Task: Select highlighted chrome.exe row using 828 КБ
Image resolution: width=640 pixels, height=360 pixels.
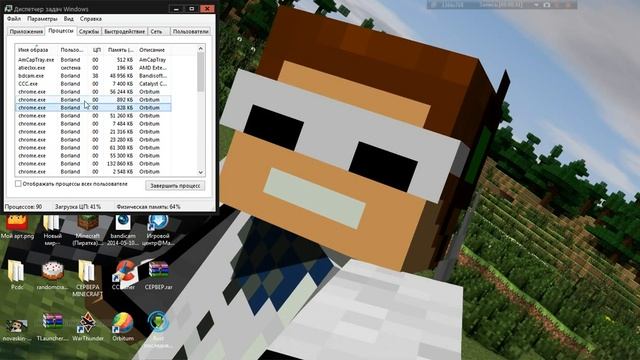Action: pyautogui.click(x=93, y=108)
